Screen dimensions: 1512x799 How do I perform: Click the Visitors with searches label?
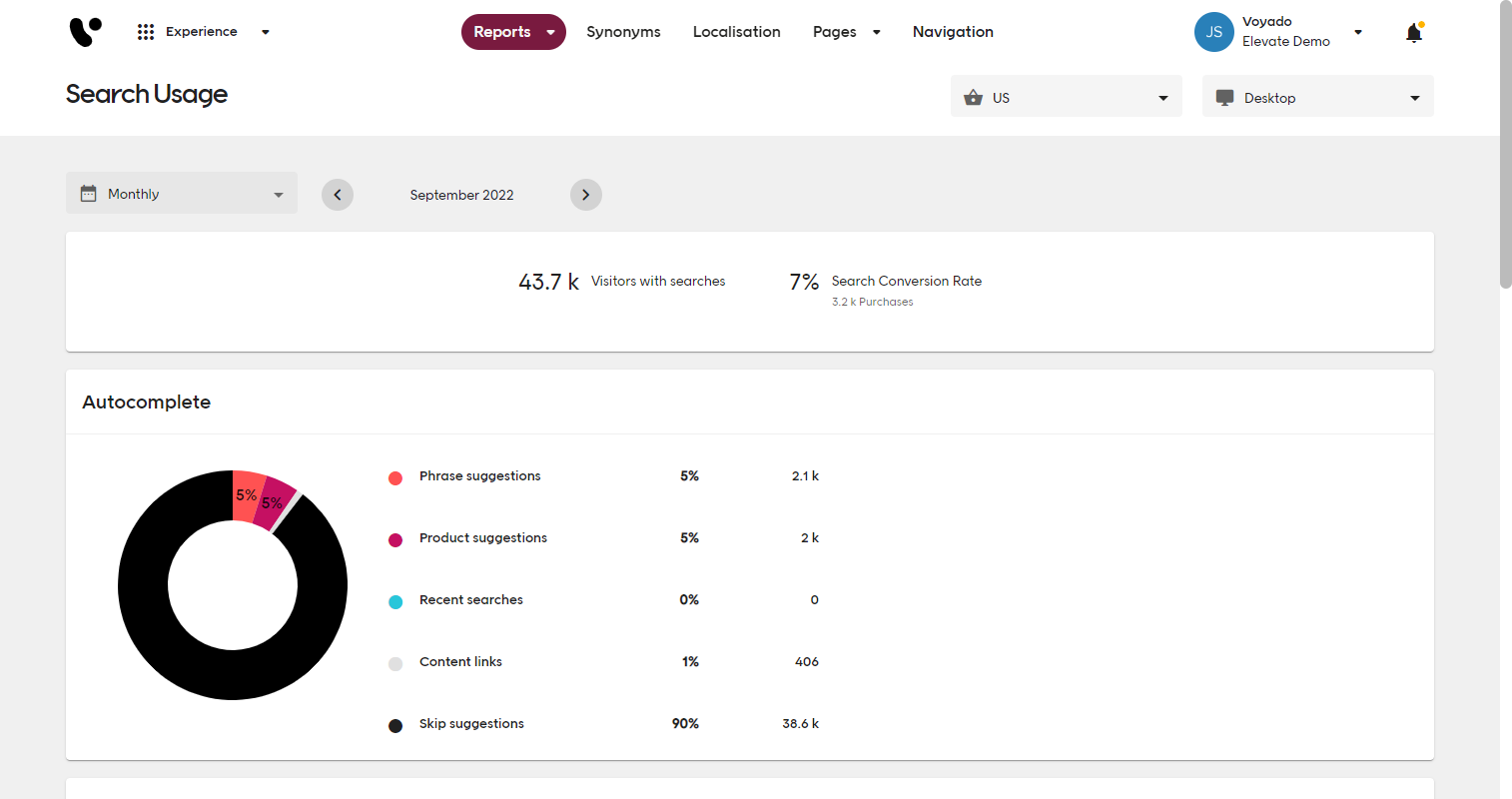(658, 282)
